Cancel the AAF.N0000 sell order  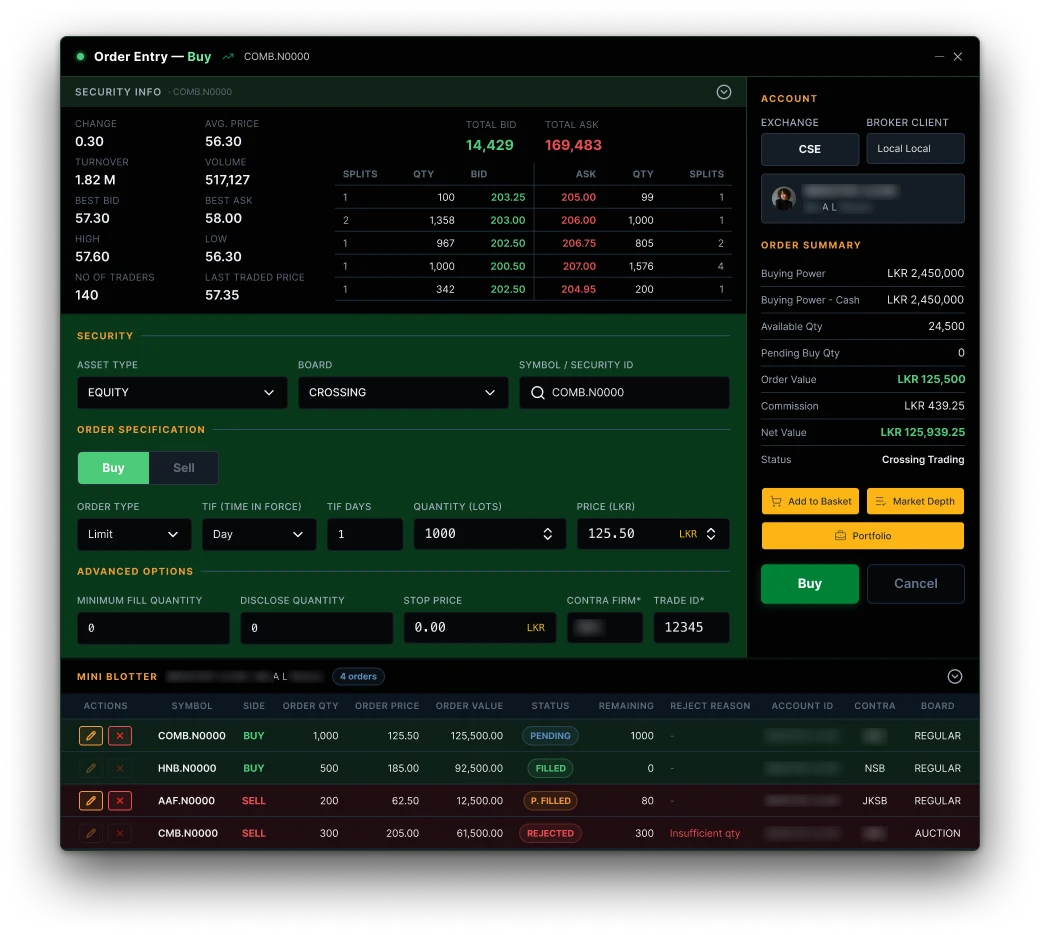pos(119,800)
